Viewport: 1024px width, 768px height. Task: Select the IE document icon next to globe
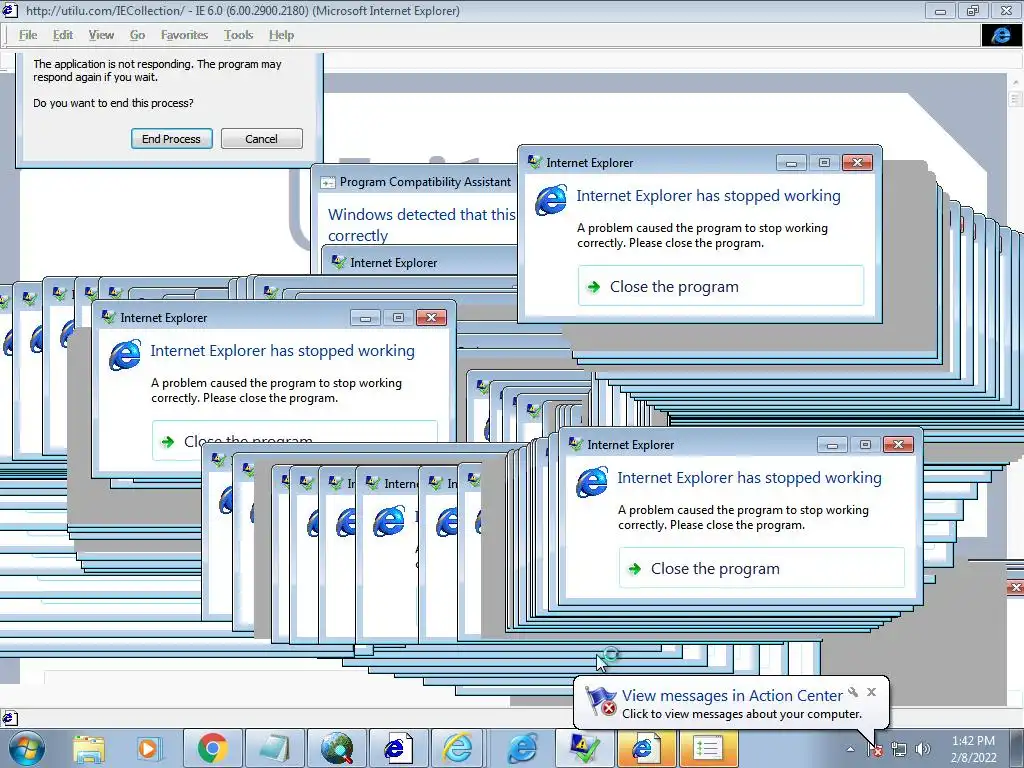pos(398,748)
